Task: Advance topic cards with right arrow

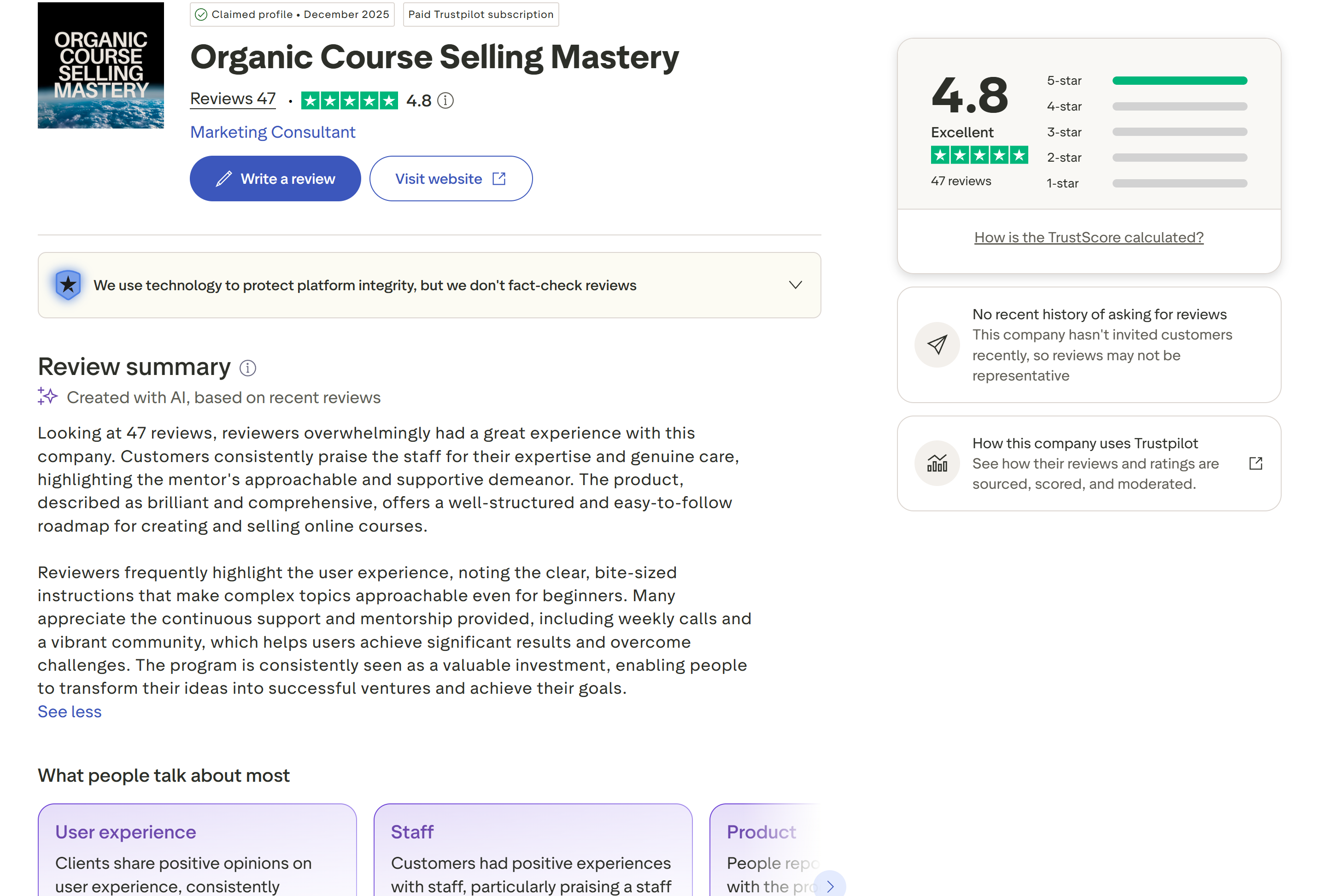Action: [830, 886]
